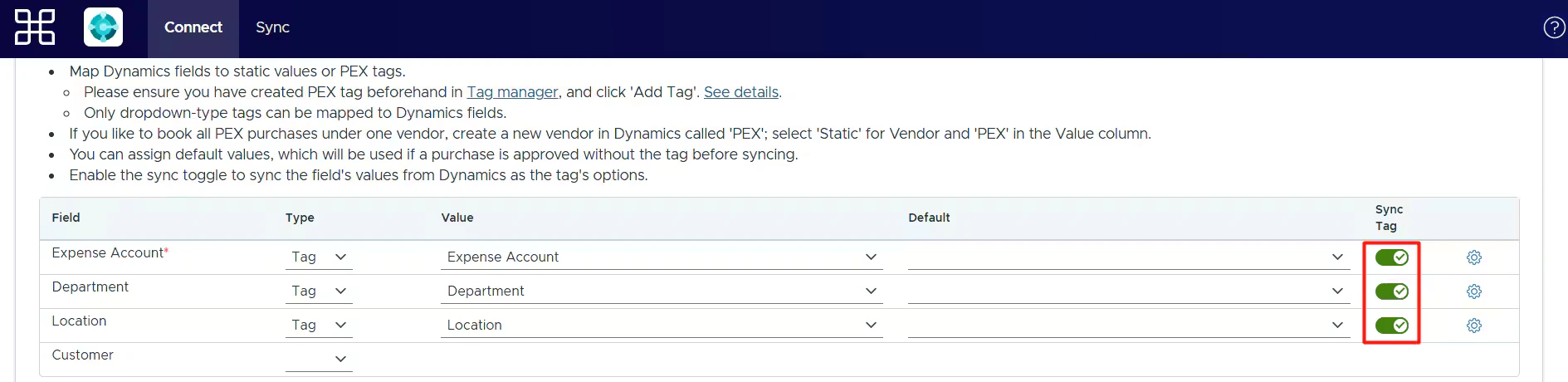Open the help question mark icon
This screenshot has width=1568, height=382.
click(x=1553, y=27)
